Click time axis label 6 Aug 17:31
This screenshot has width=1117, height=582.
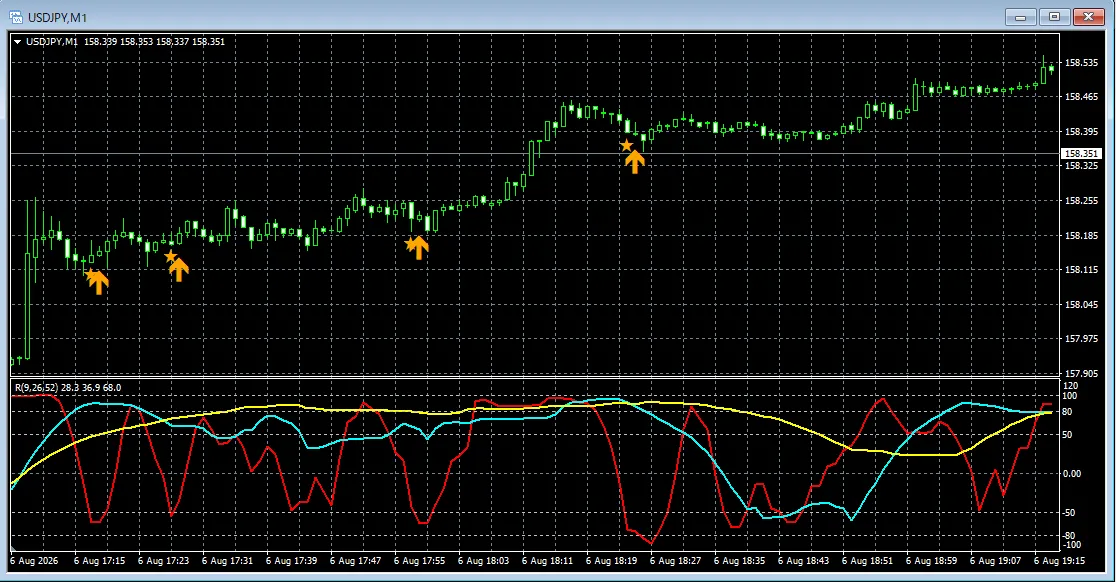tap(227, 561)
